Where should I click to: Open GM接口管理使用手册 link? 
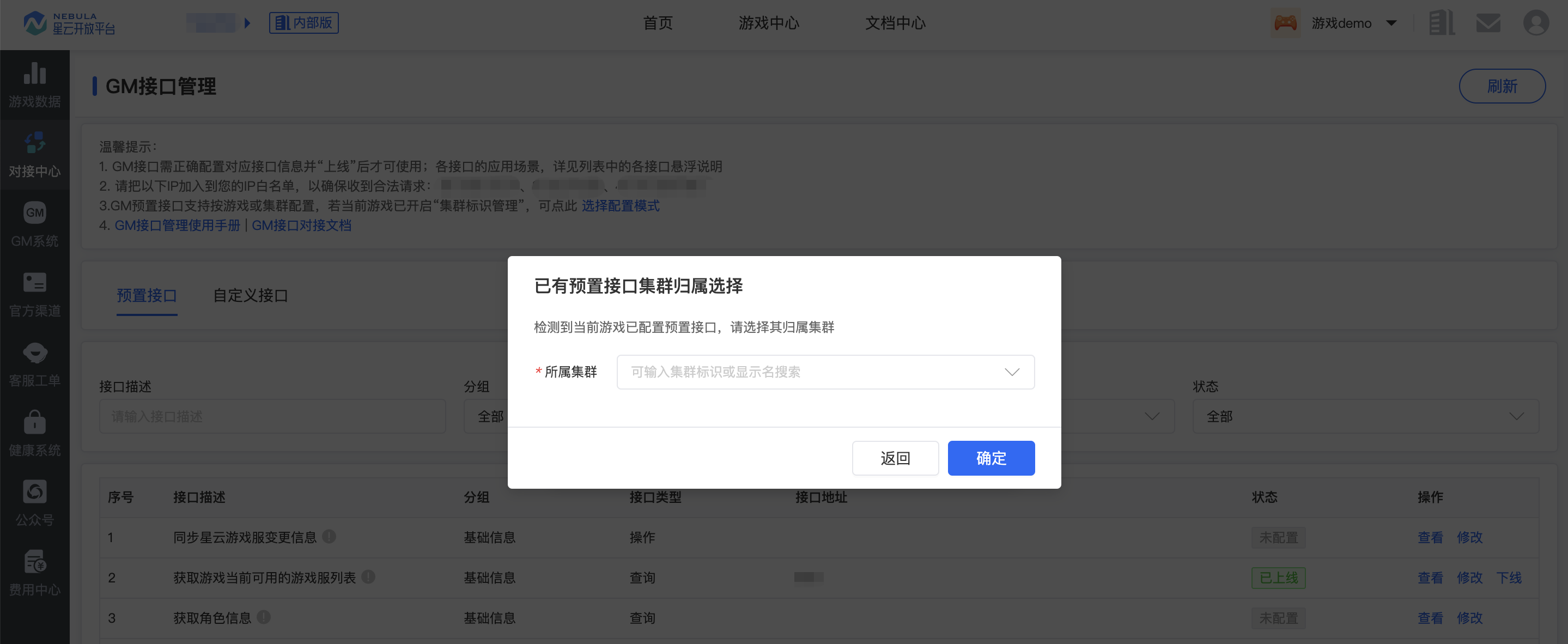pyautogui.click(x=177, y=225)
